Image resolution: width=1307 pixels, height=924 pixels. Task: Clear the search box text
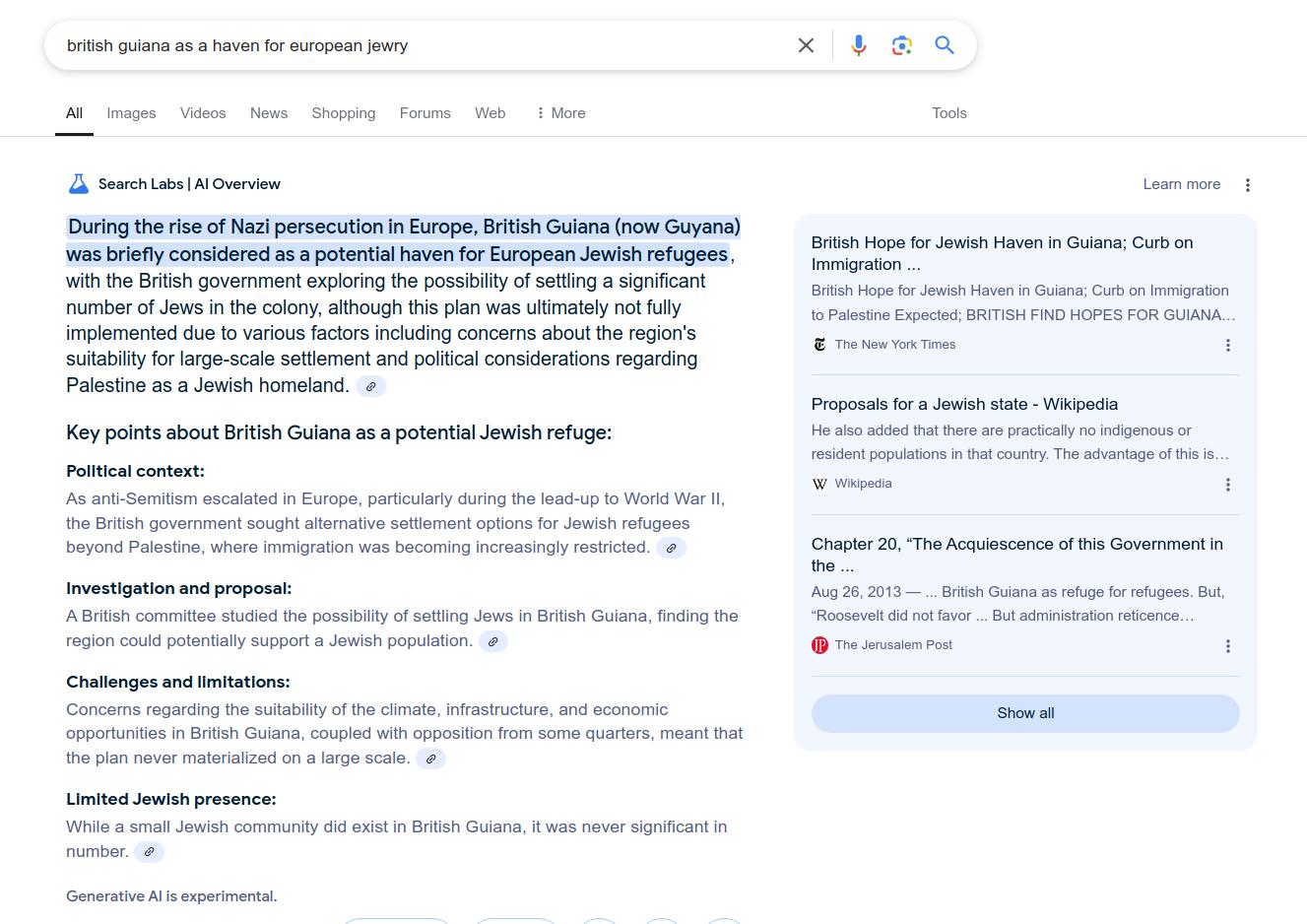point(806,45)
